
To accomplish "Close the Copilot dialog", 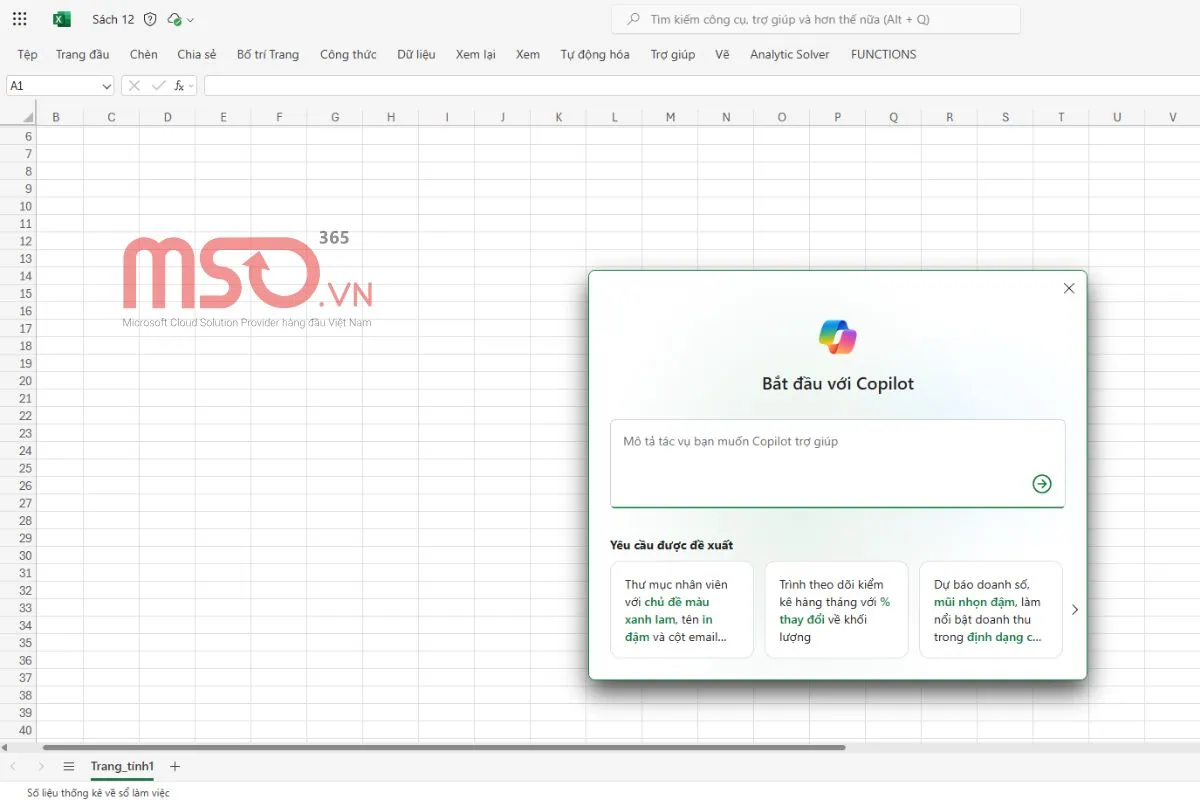I will (1068, 288).
